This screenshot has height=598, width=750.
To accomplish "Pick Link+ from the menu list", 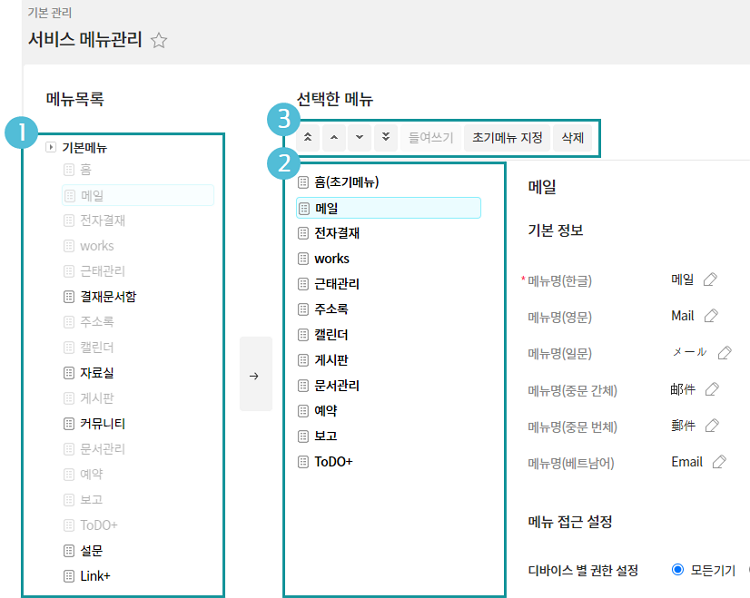I will pyautogui.click(x=95, y=576).
